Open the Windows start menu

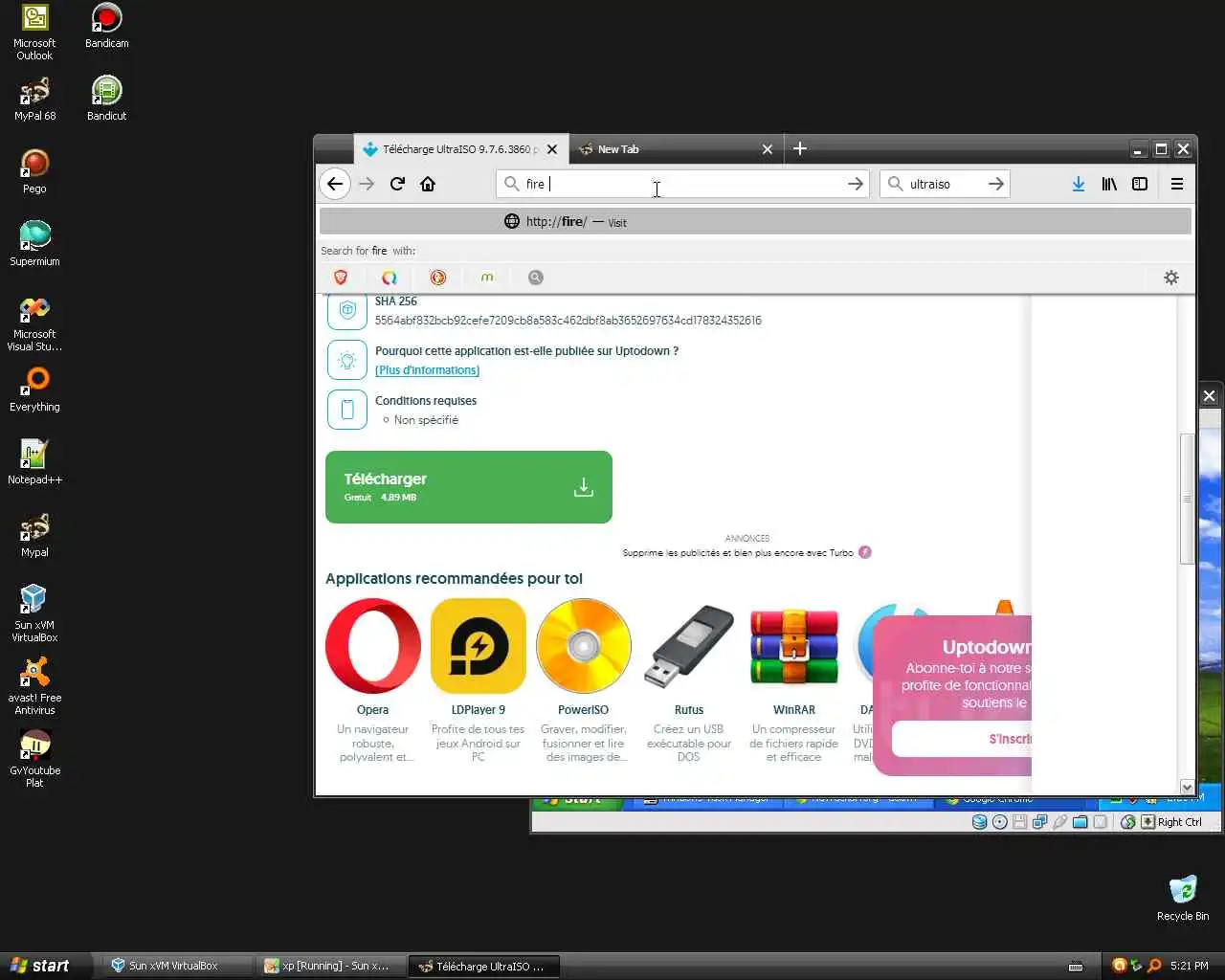[x=46, y=966]
